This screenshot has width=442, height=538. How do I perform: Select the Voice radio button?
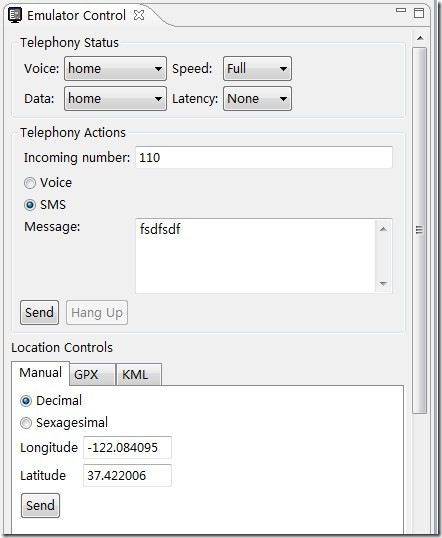coord(30,183)
